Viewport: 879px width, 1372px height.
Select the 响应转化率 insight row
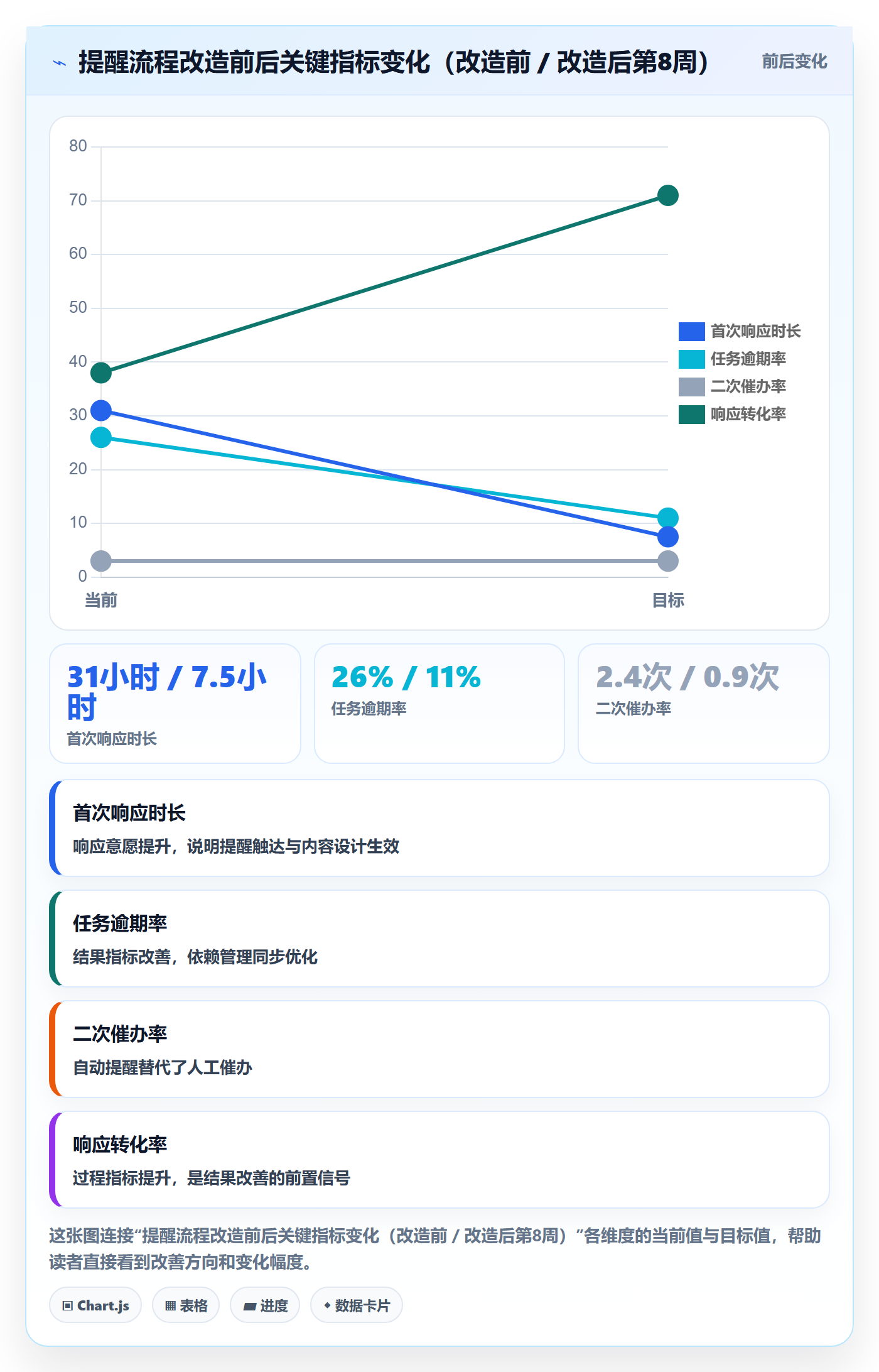coord(439,1160)
